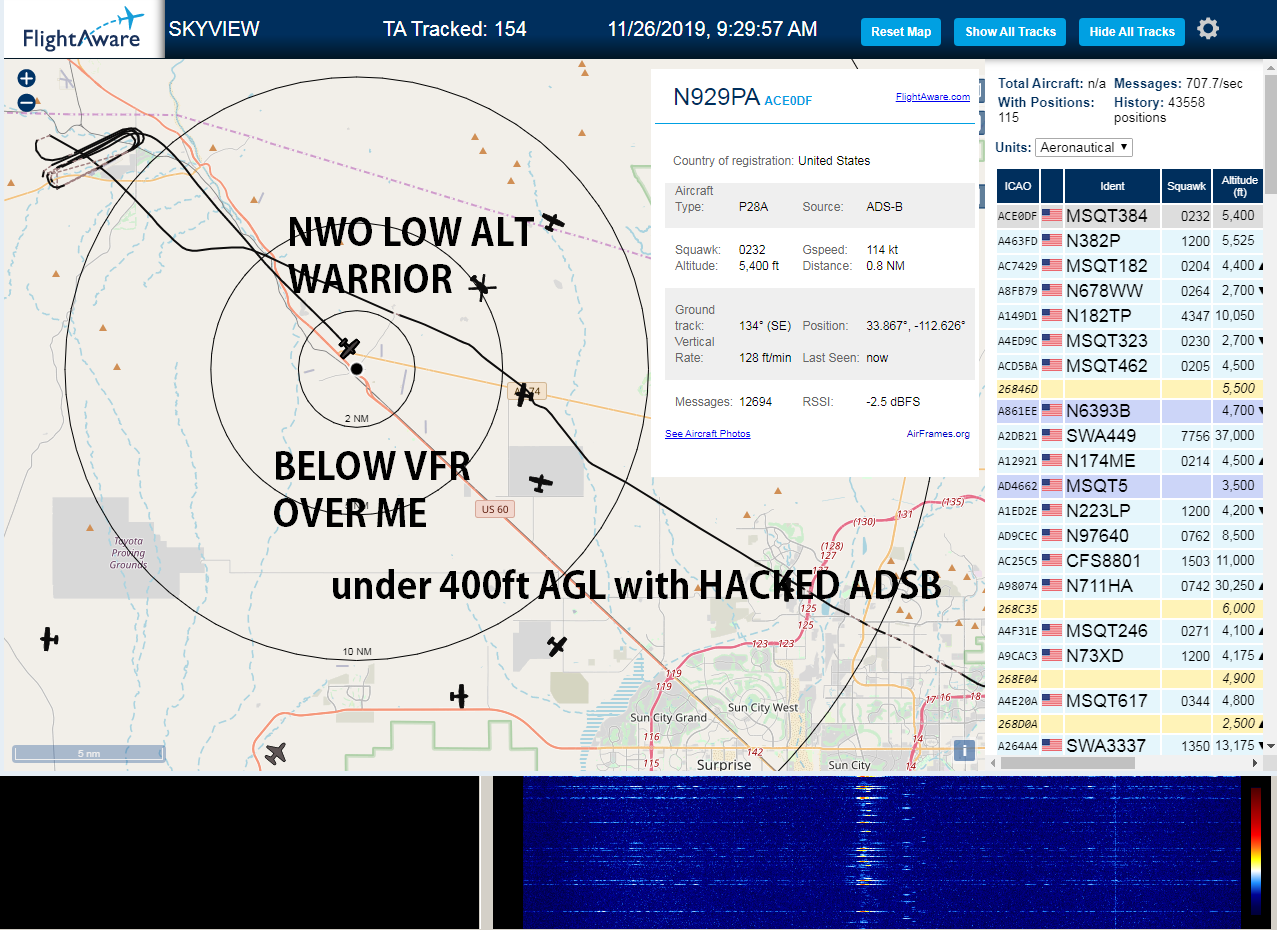Select the 26846D row with altitude 5,500
Screen dimensions: 1277x931
tap(1130, 389)
